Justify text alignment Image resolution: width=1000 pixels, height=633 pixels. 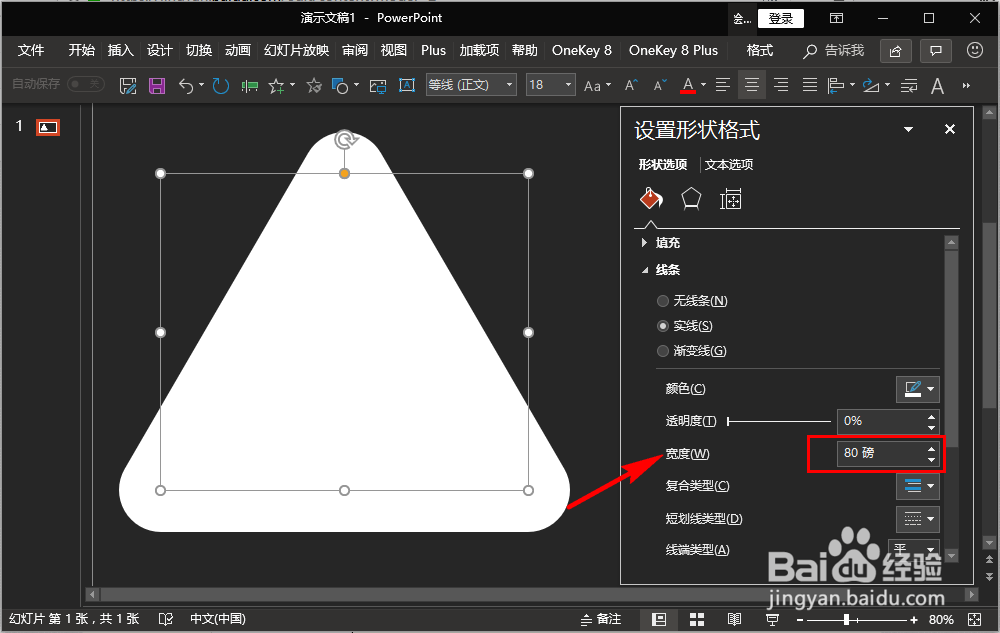tap(810, 85)
